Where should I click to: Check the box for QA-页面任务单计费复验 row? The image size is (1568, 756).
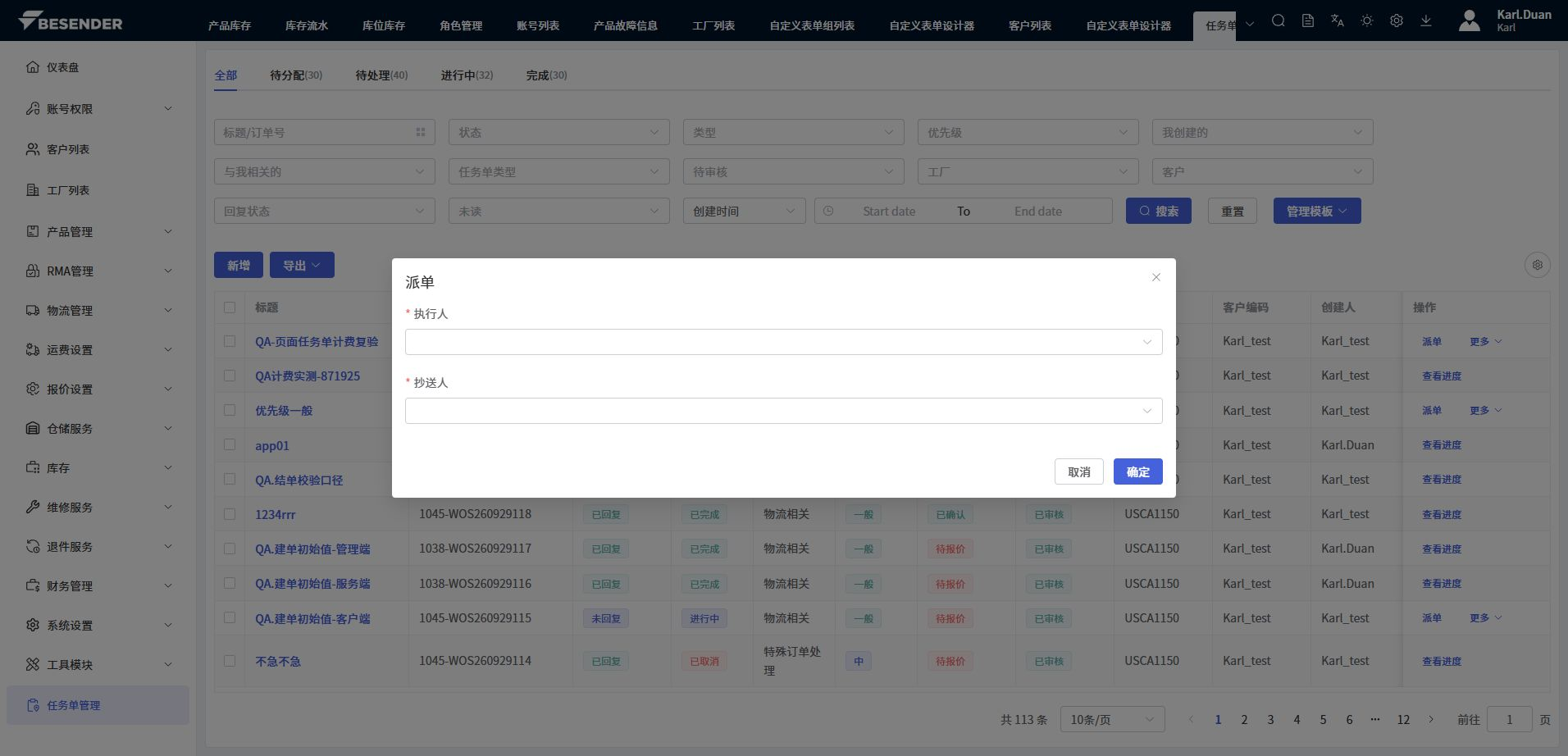[230, 341]
